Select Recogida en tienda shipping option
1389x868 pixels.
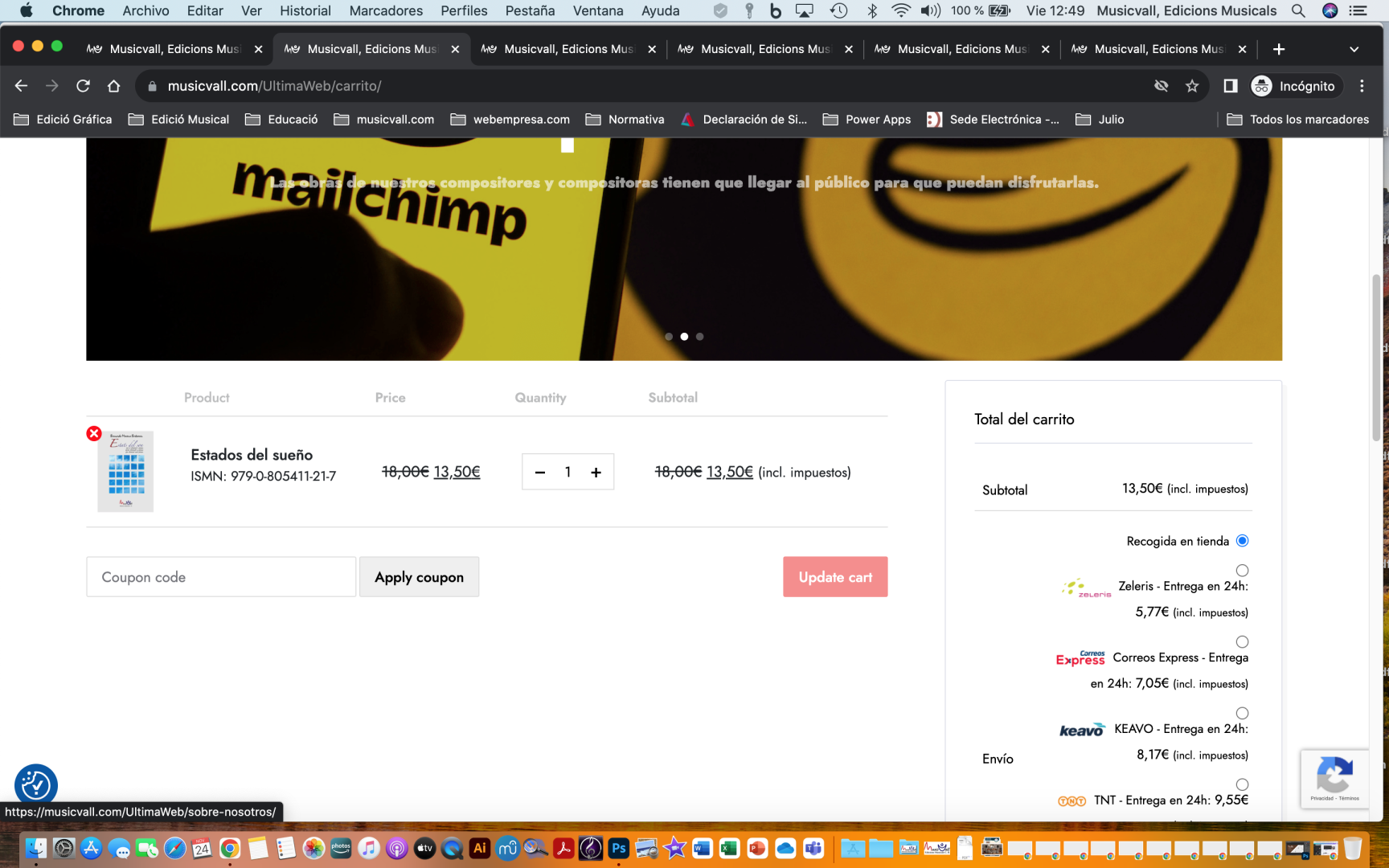pyautogui.click(x=1242, y=541)
